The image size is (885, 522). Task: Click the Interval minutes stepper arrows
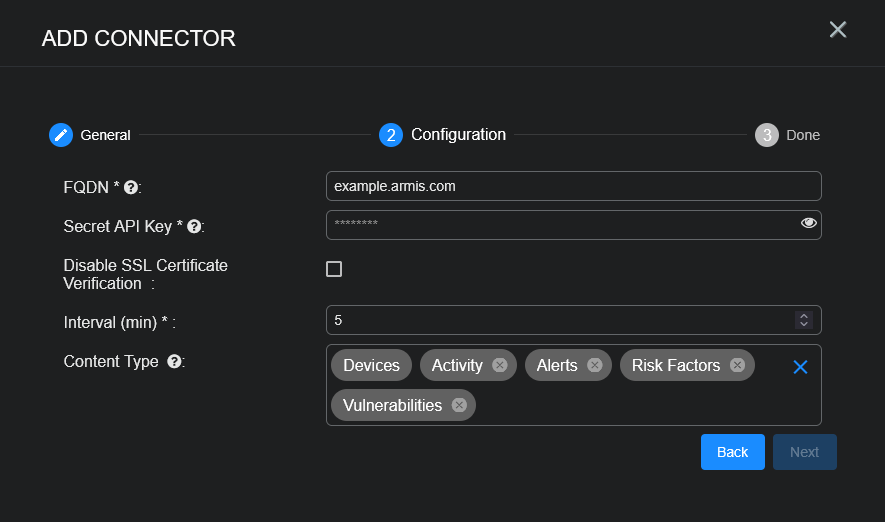[803, 320]
